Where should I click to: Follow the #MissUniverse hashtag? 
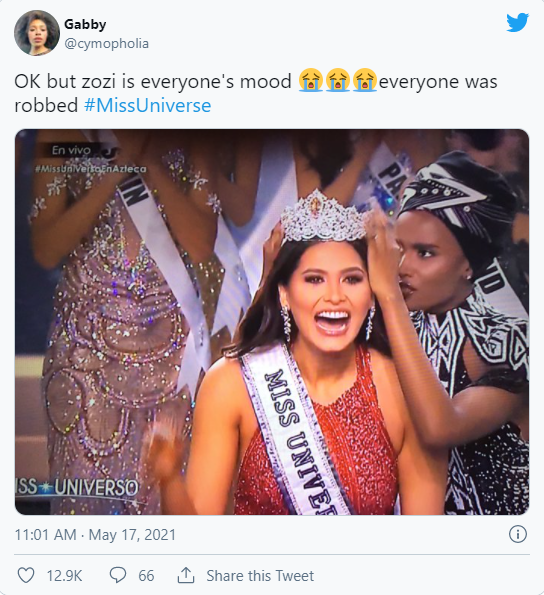(x=148, y=105)
